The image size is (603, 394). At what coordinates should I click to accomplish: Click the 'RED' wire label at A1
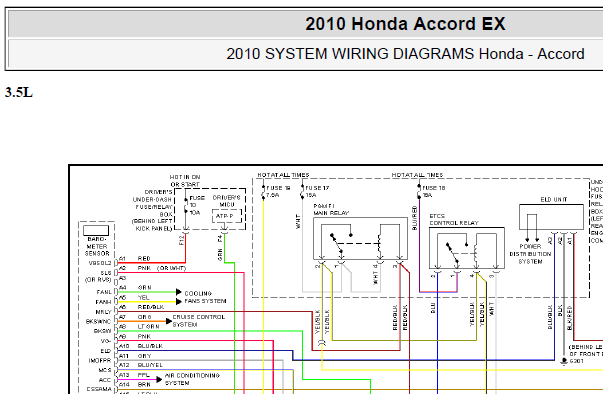pos(144,258)
